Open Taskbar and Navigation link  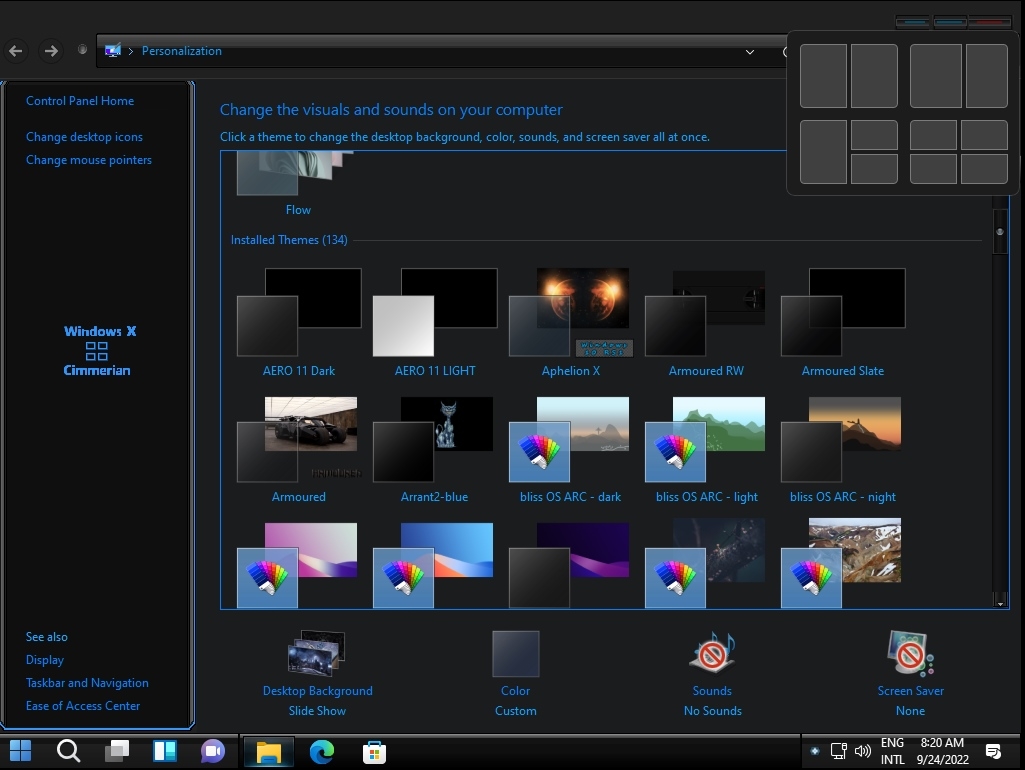click(87, 683)
